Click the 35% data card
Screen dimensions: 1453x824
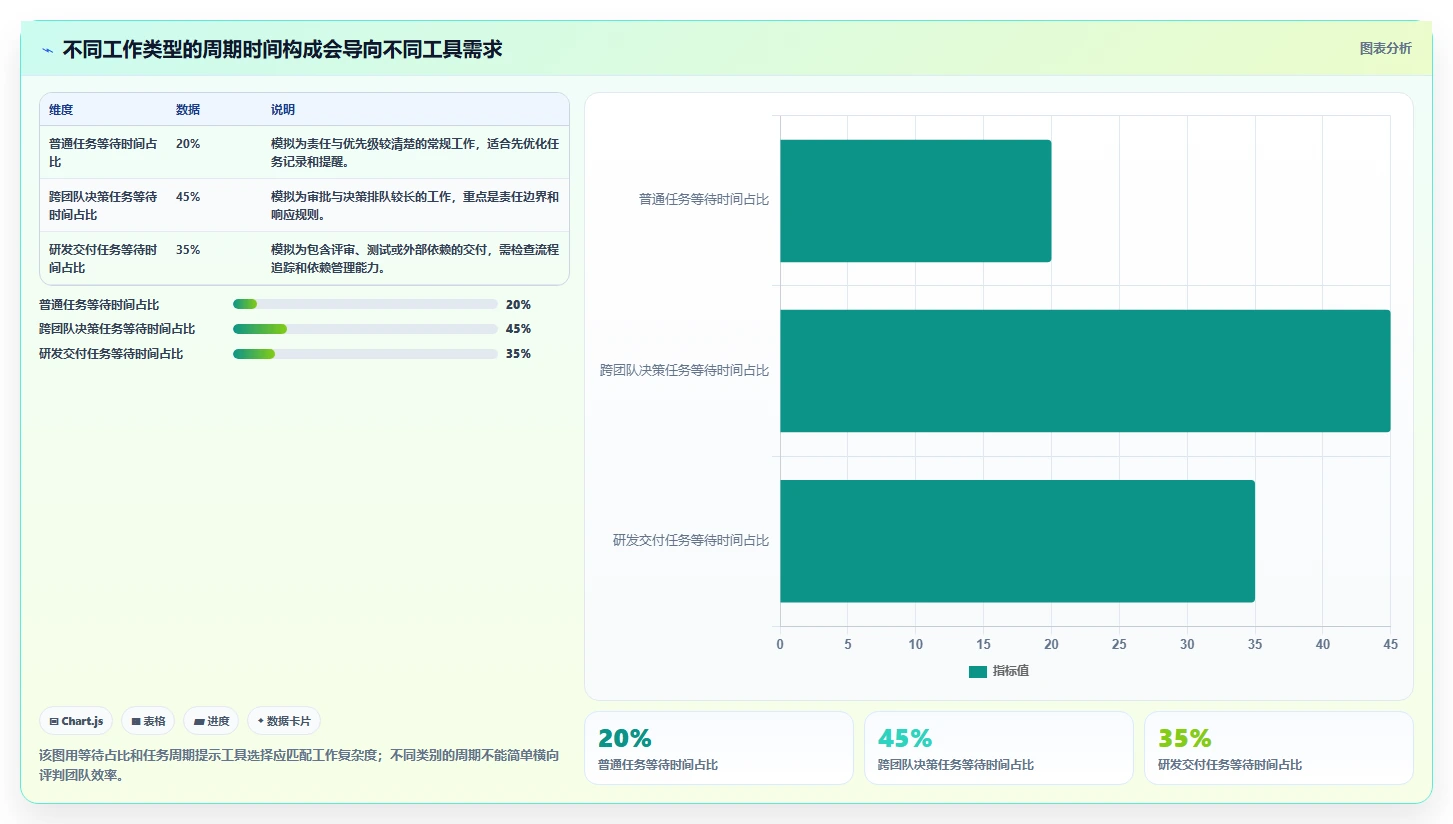[x=1279, y=748]
